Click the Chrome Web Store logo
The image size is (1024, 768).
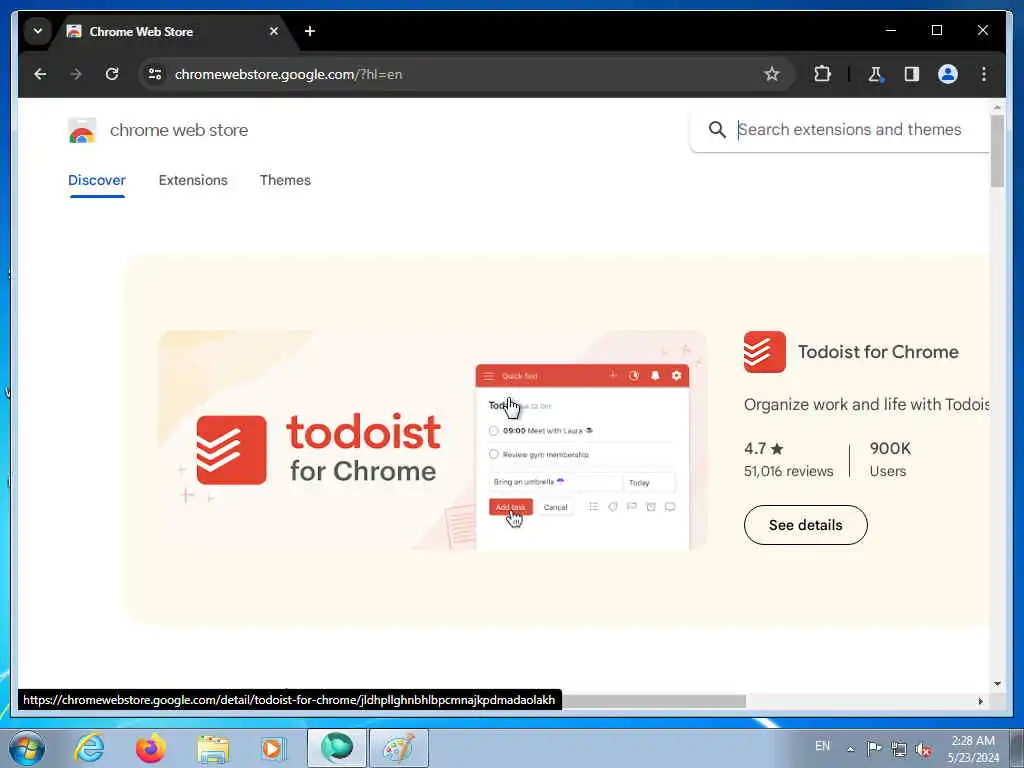pos(82,131)
